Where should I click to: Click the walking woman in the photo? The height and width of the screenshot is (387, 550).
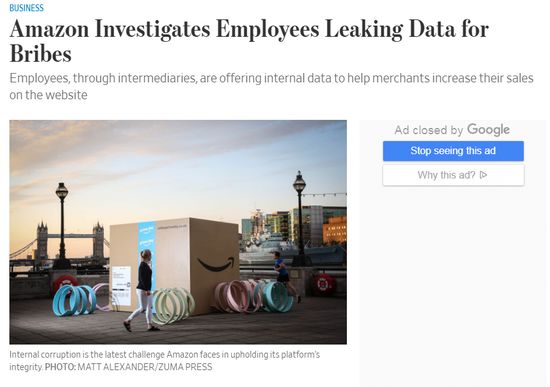click(x=142, y=290)
